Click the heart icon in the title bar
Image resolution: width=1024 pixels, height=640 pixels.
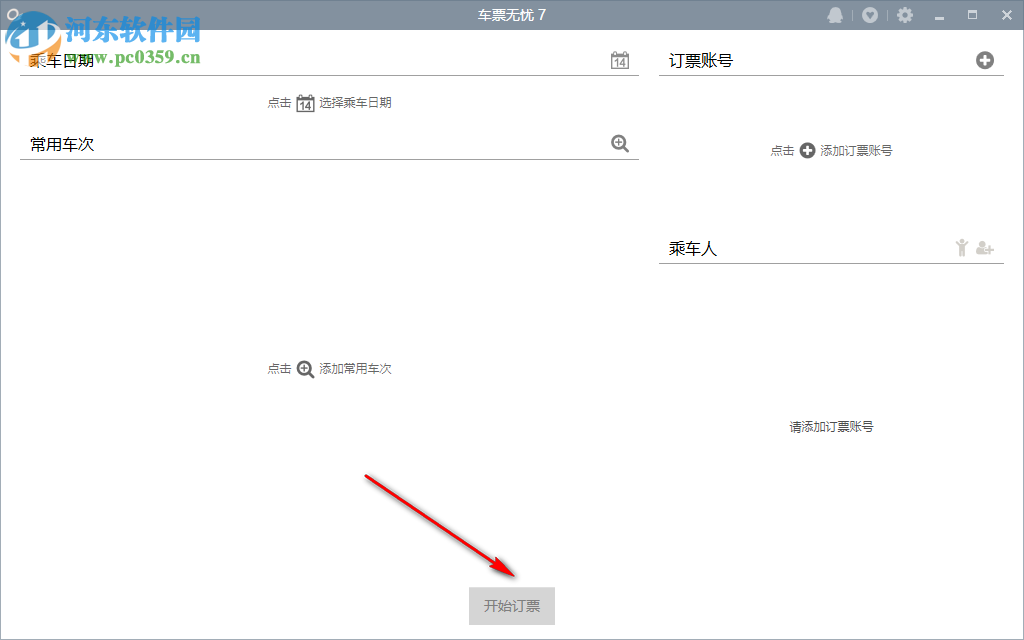click(x=867, y=14)
